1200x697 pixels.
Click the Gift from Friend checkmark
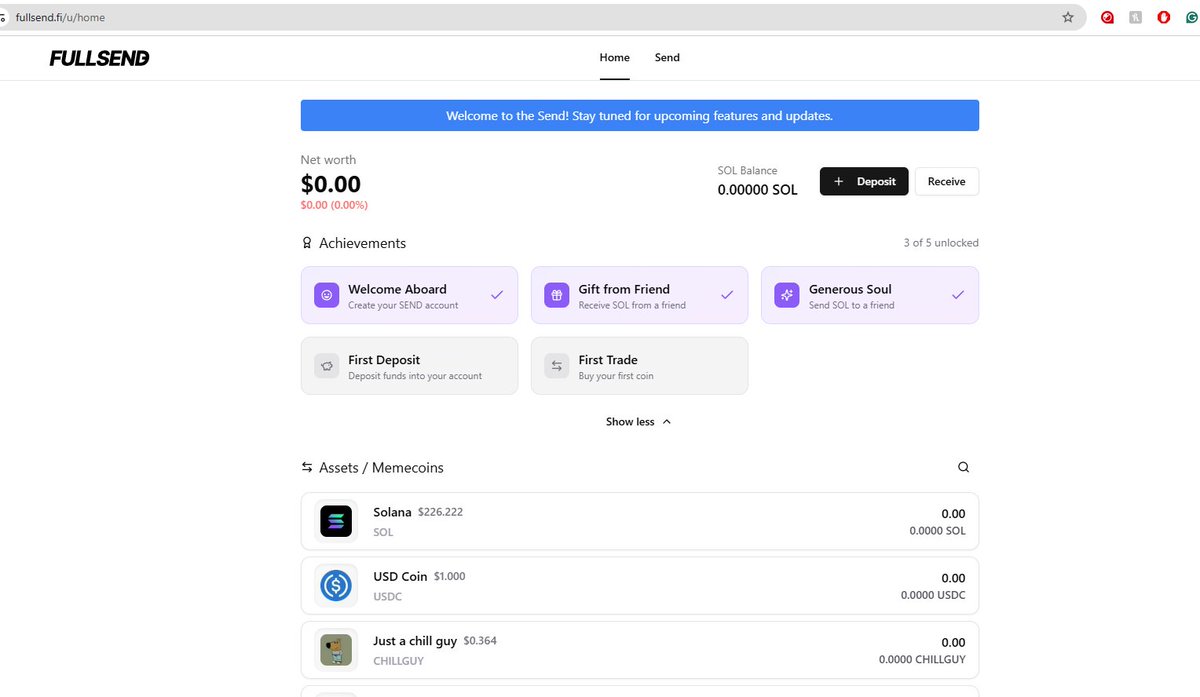(x=727, y=295)
